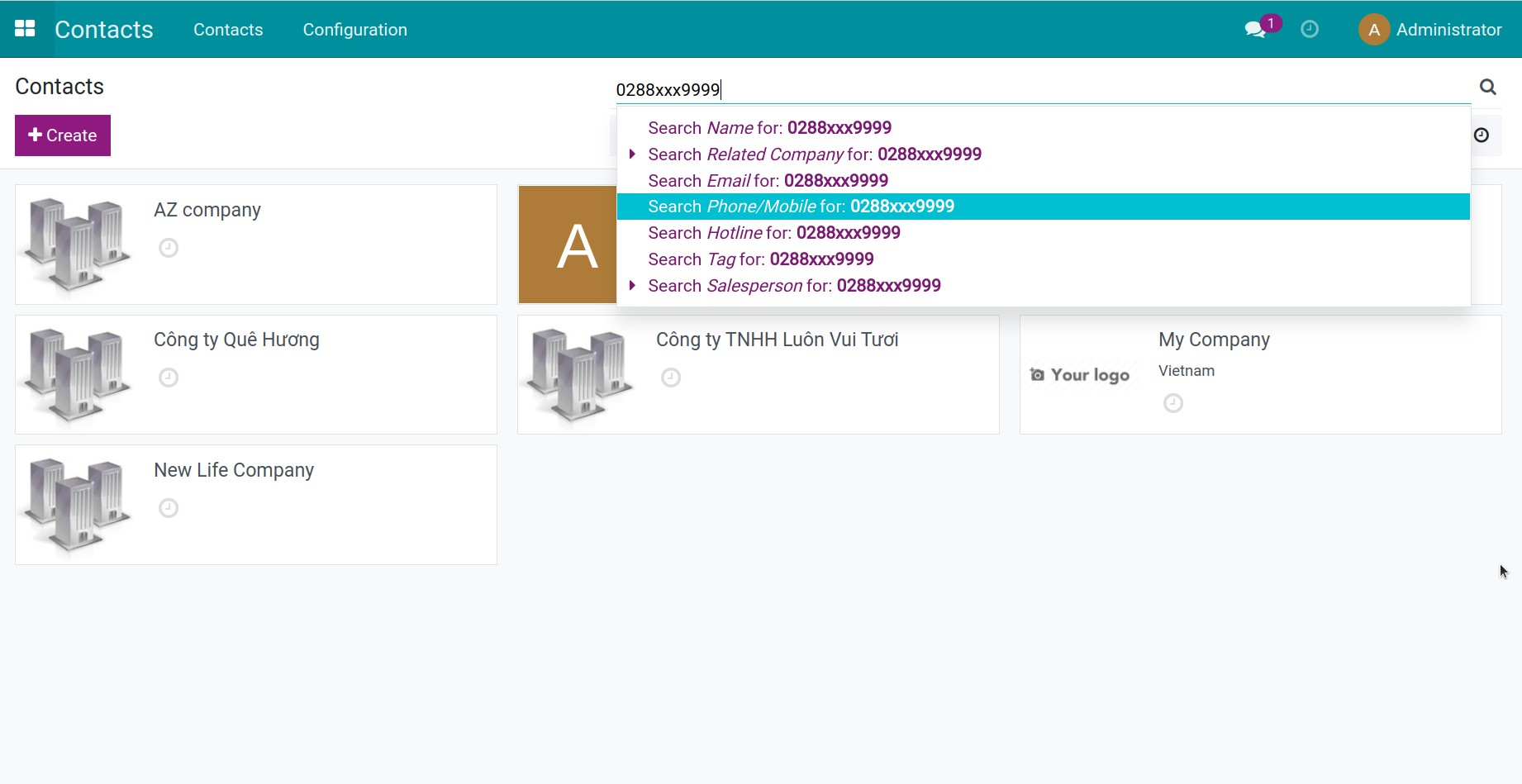The image size is (1522, 784).
Task: Open the Administrator user menu
Action: (1430, 30)
